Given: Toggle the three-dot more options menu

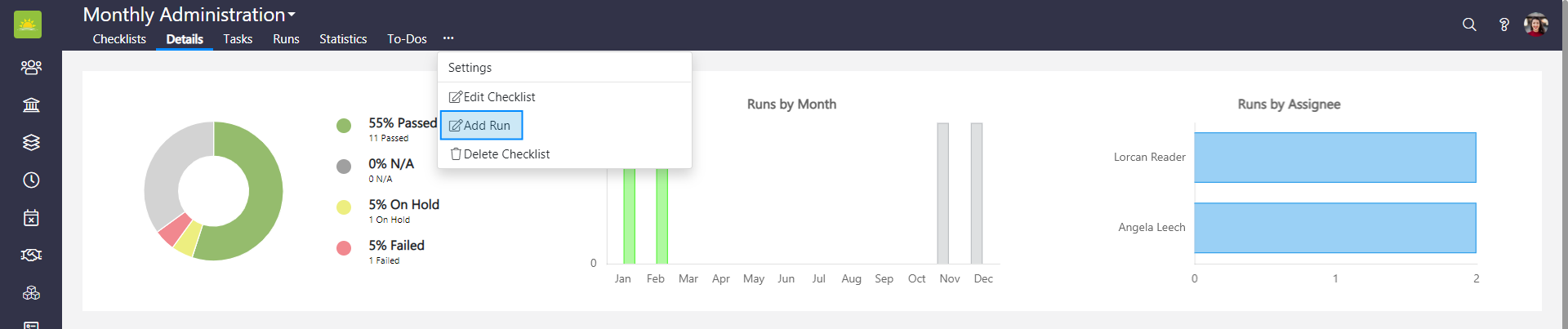Looking at the screenshot, I should [x=448, y=38].
